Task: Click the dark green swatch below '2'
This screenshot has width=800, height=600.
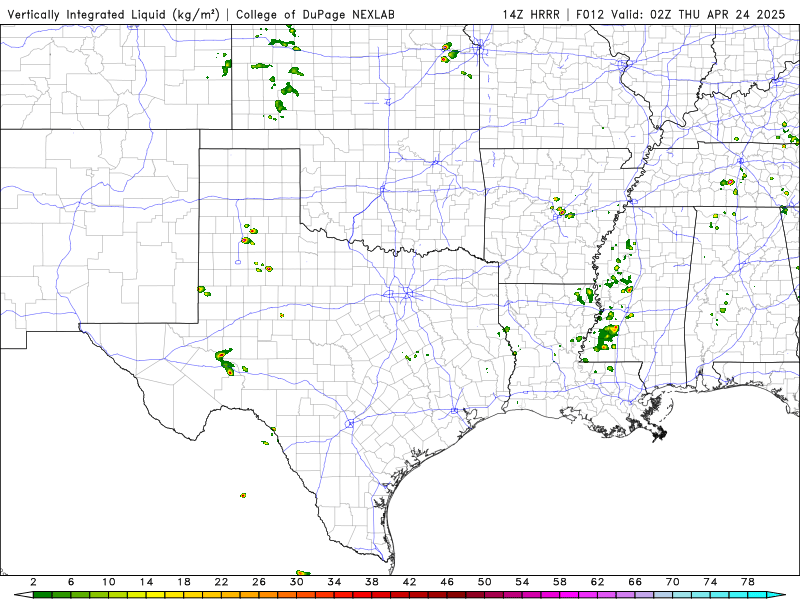Action: click(x=43, y=595)
